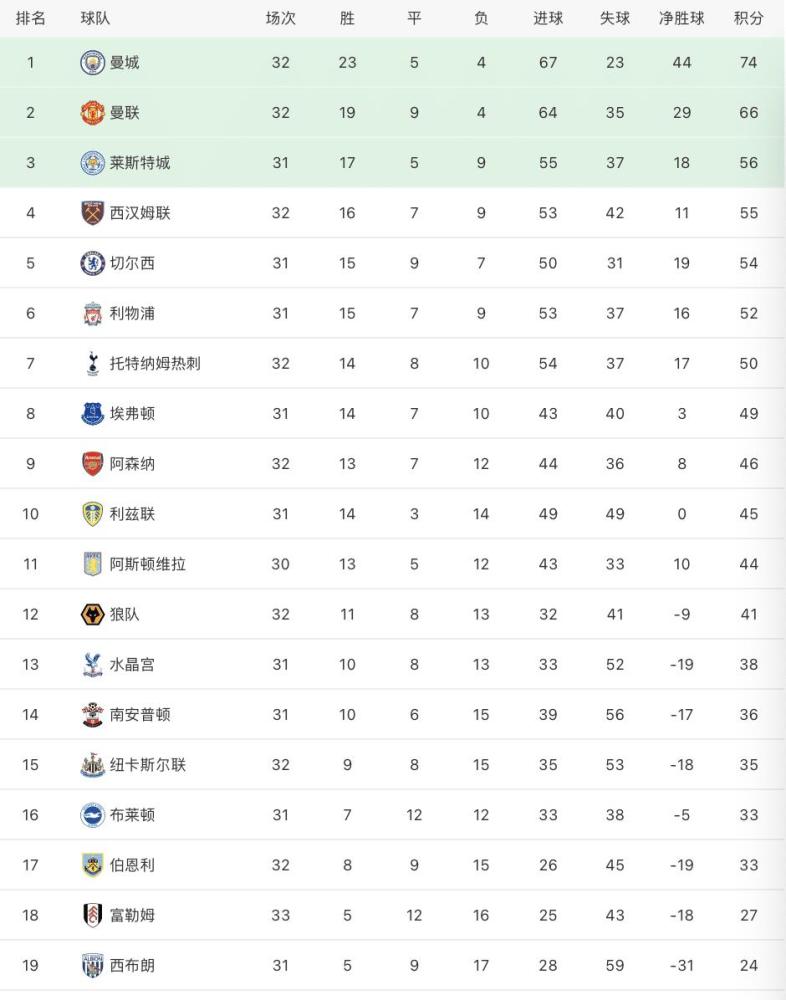Click the 水晶宫 team name
786x1000 pixels.
pos(132,665)
